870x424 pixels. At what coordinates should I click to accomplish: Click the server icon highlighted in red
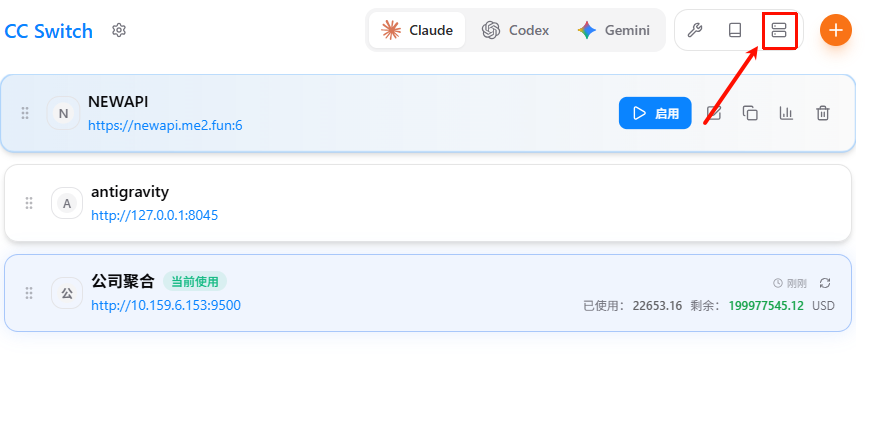click(x=779, y=30)
